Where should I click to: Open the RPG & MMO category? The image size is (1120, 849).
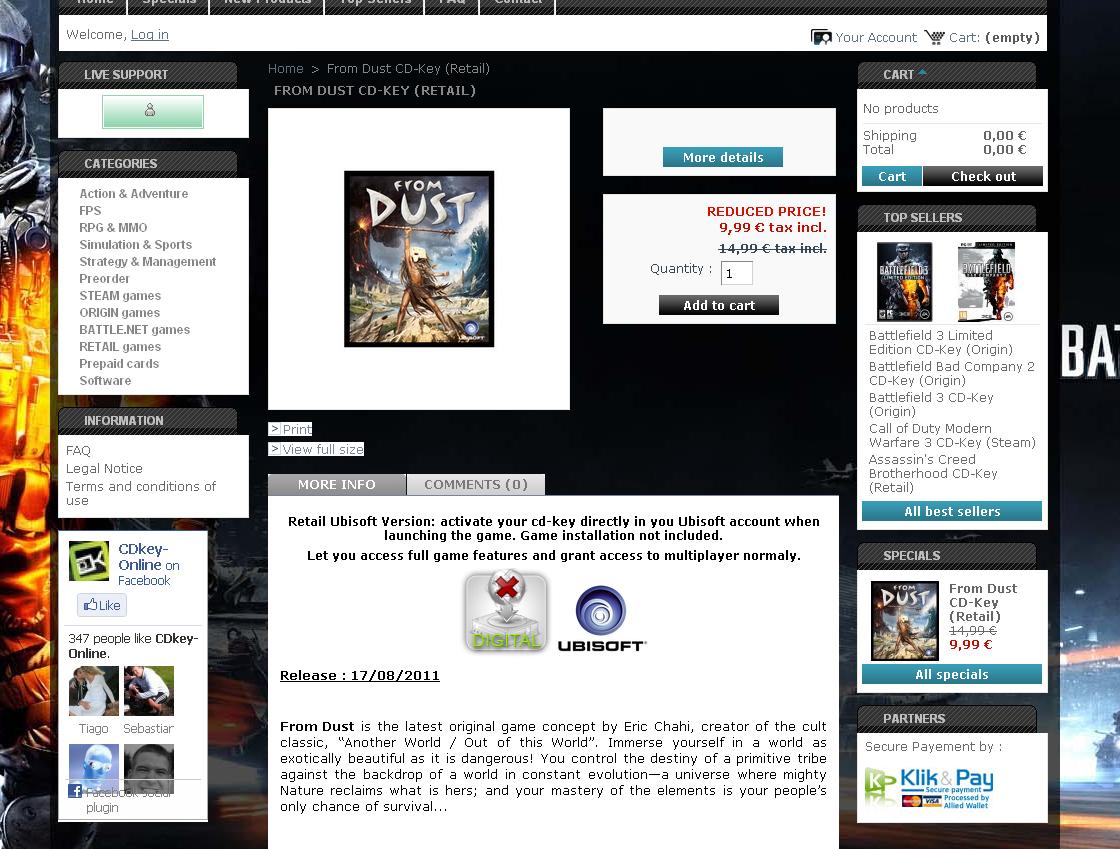coord(113,228)
